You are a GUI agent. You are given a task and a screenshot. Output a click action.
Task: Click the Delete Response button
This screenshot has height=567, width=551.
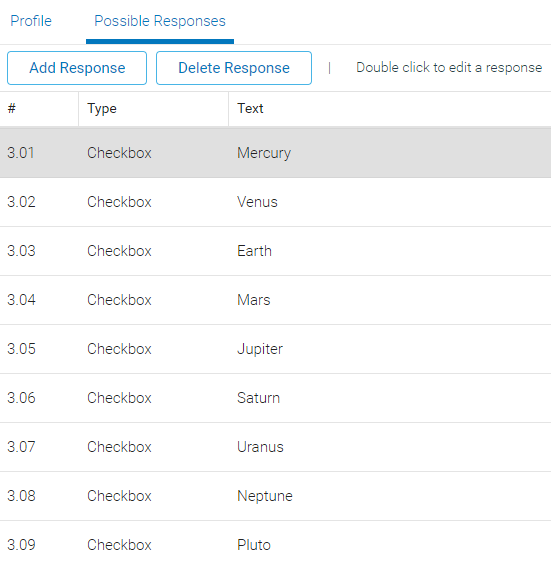pos(234,68)
